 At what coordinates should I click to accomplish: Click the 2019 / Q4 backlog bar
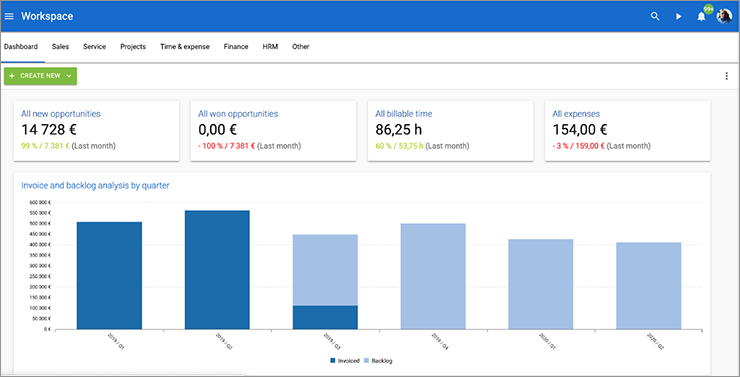click(433, 276)
